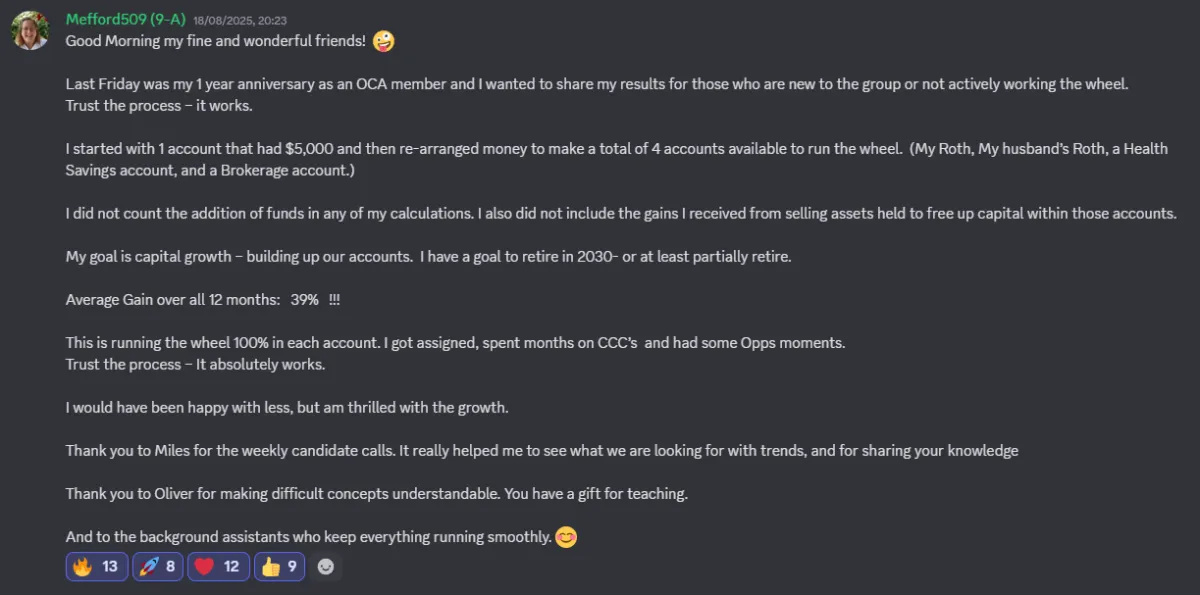
Task: Open the add reaction emoji picker
Action: point(325,567)
